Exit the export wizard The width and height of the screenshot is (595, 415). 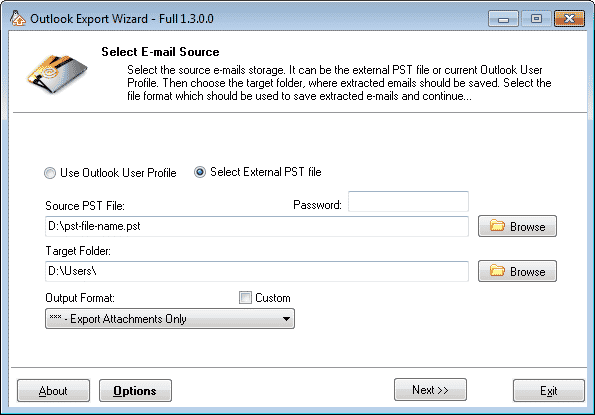(x=549, y=390)
